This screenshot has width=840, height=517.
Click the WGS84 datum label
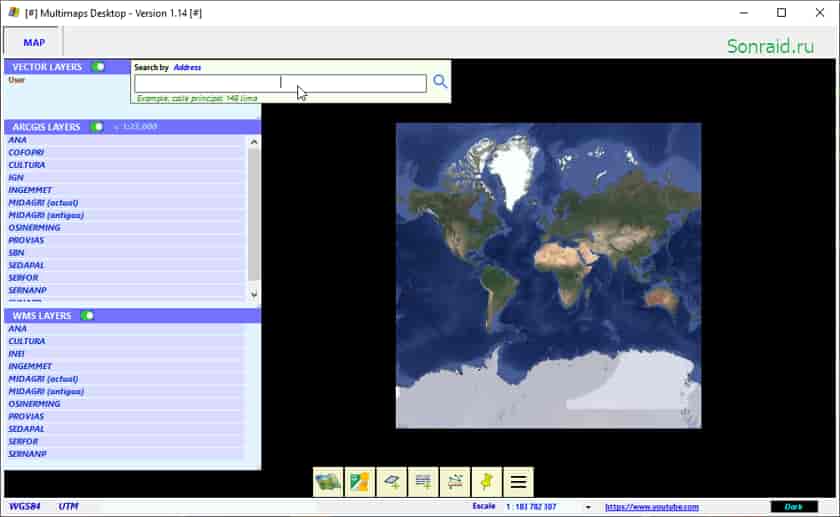point(25,506)
